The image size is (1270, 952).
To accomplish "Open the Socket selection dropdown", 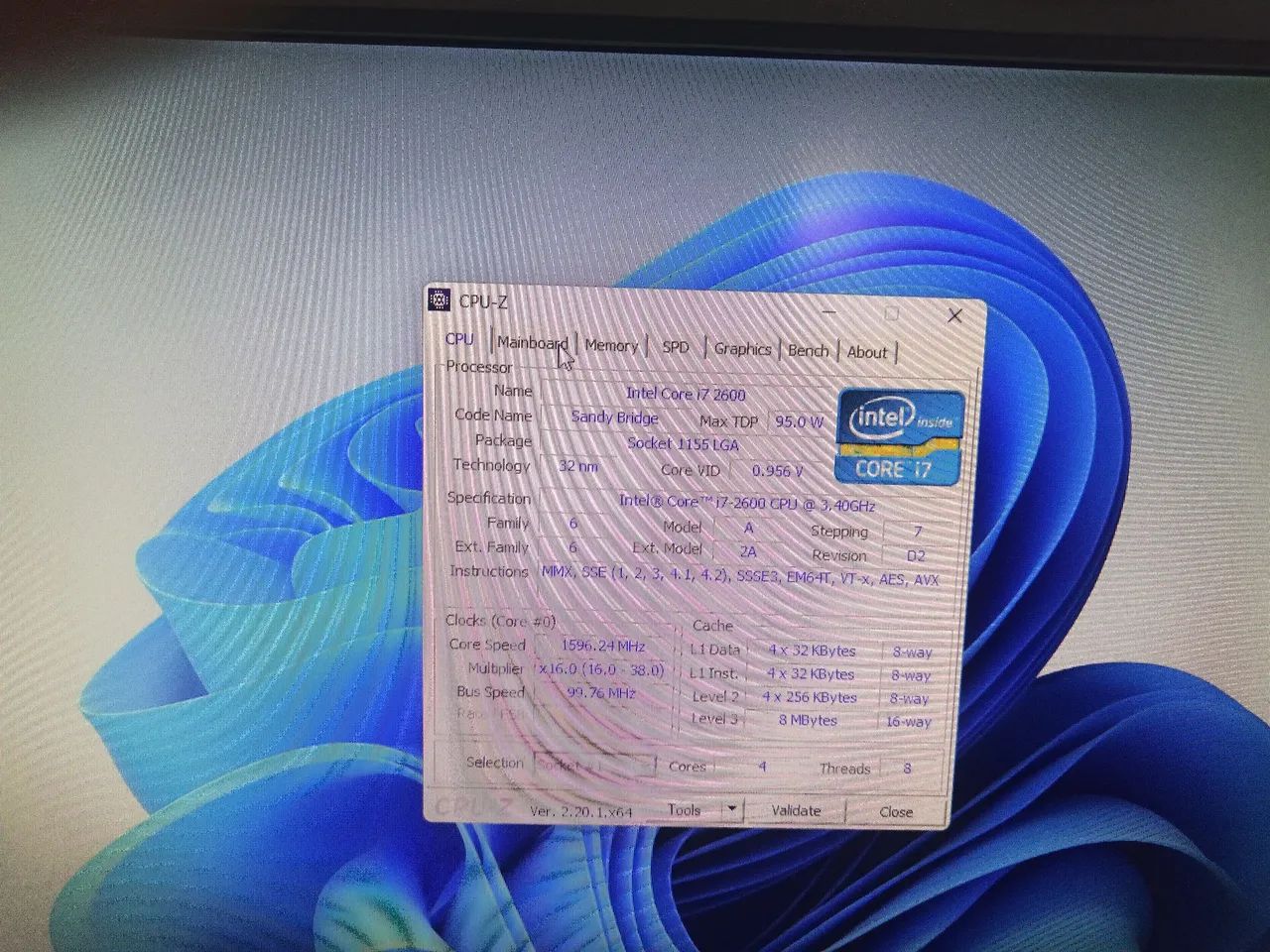I will (594, 765).
